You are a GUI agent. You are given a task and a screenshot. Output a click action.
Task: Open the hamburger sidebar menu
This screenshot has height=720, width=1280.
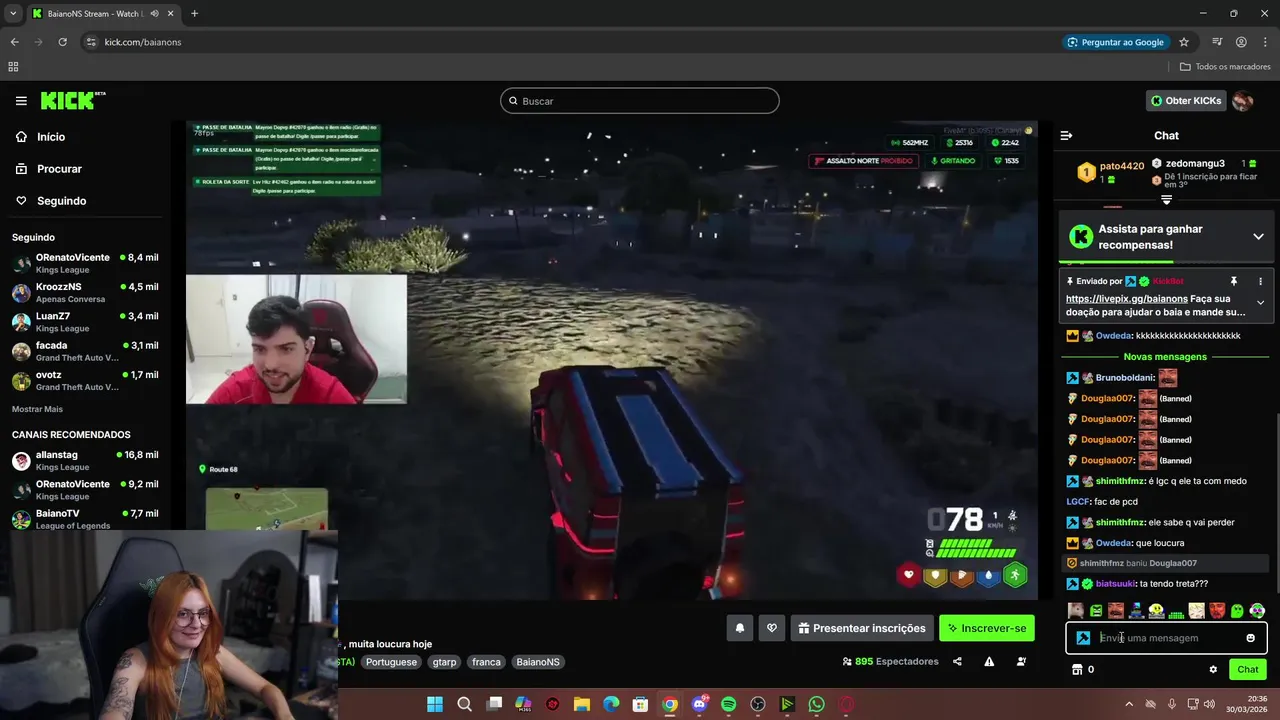coord(21,100)
